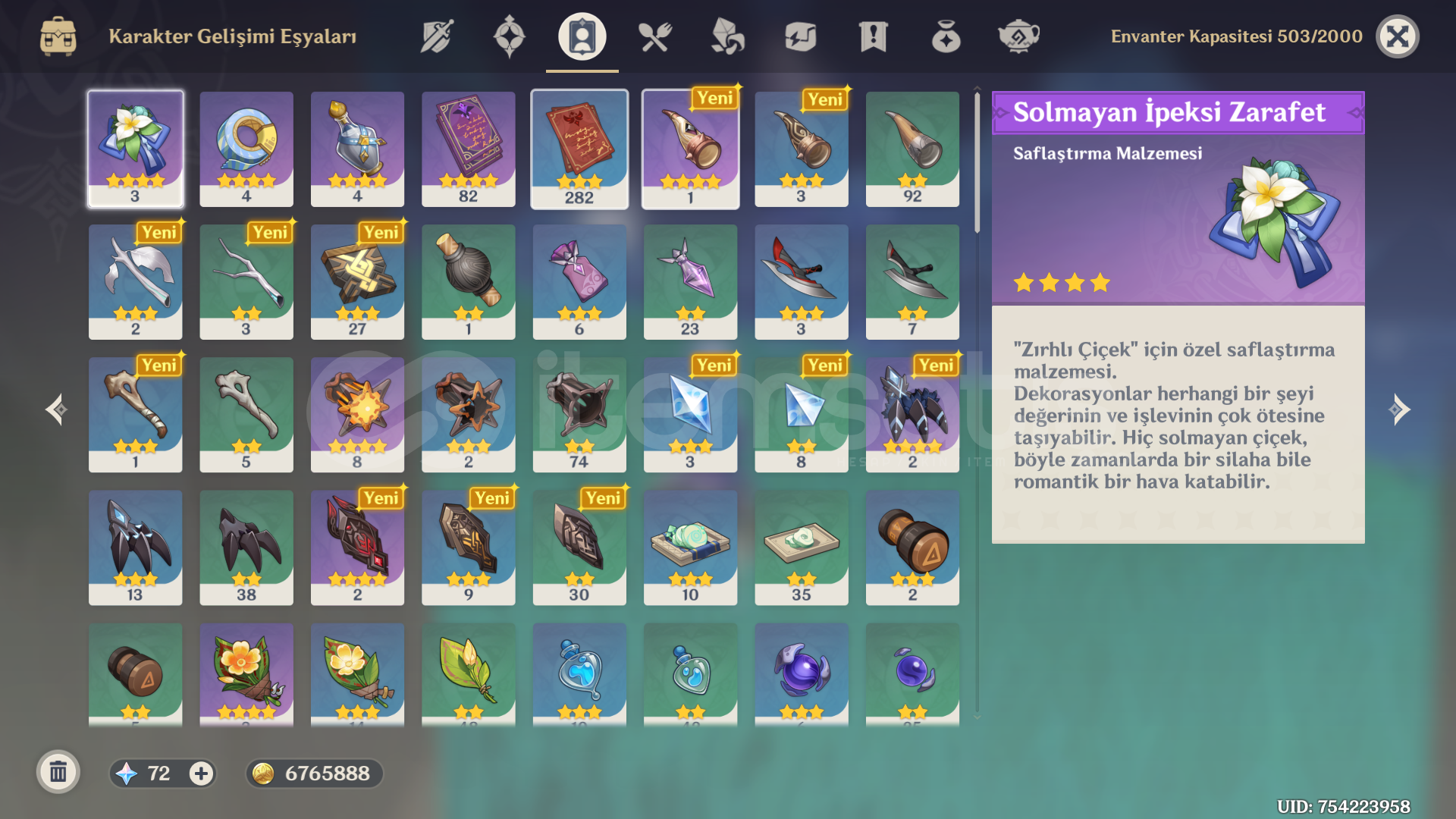Click the trash delete items icon

pyautogui.click(x=58, y=772)
